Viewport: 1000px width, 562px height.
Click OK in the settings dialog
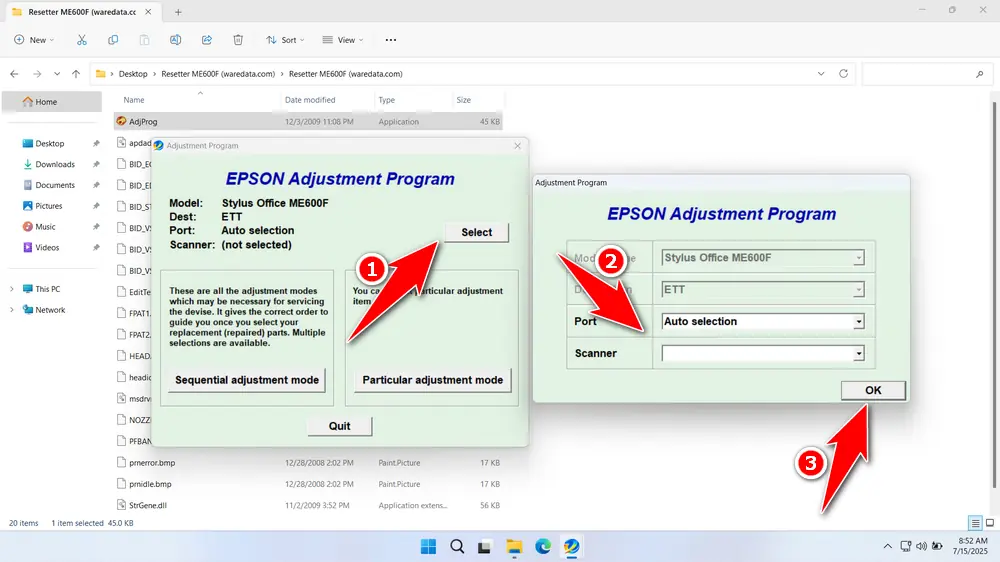872,390
